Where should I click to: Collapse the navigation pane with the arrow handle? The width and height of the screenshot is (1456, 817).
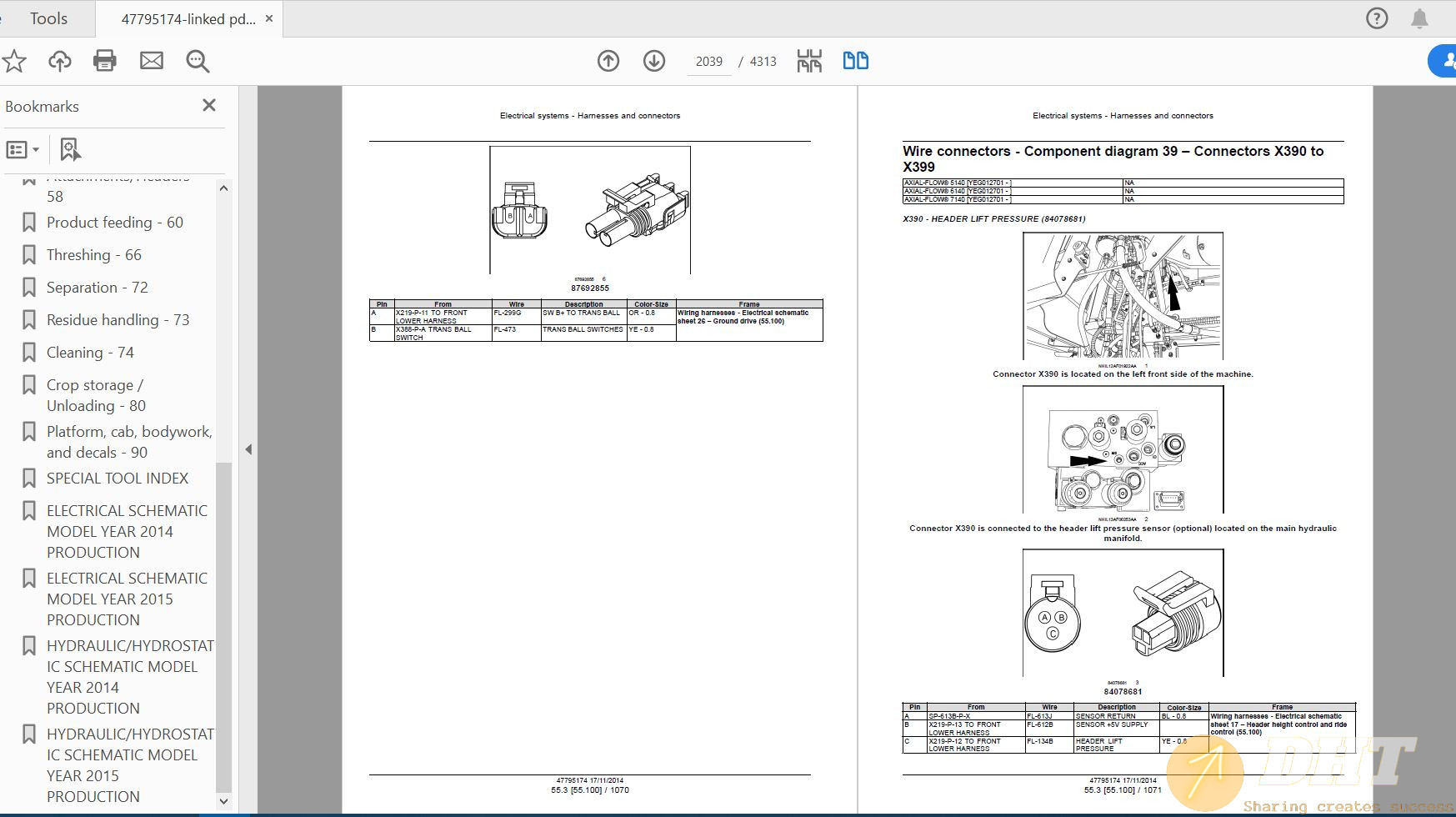click(x=248, y=449)
